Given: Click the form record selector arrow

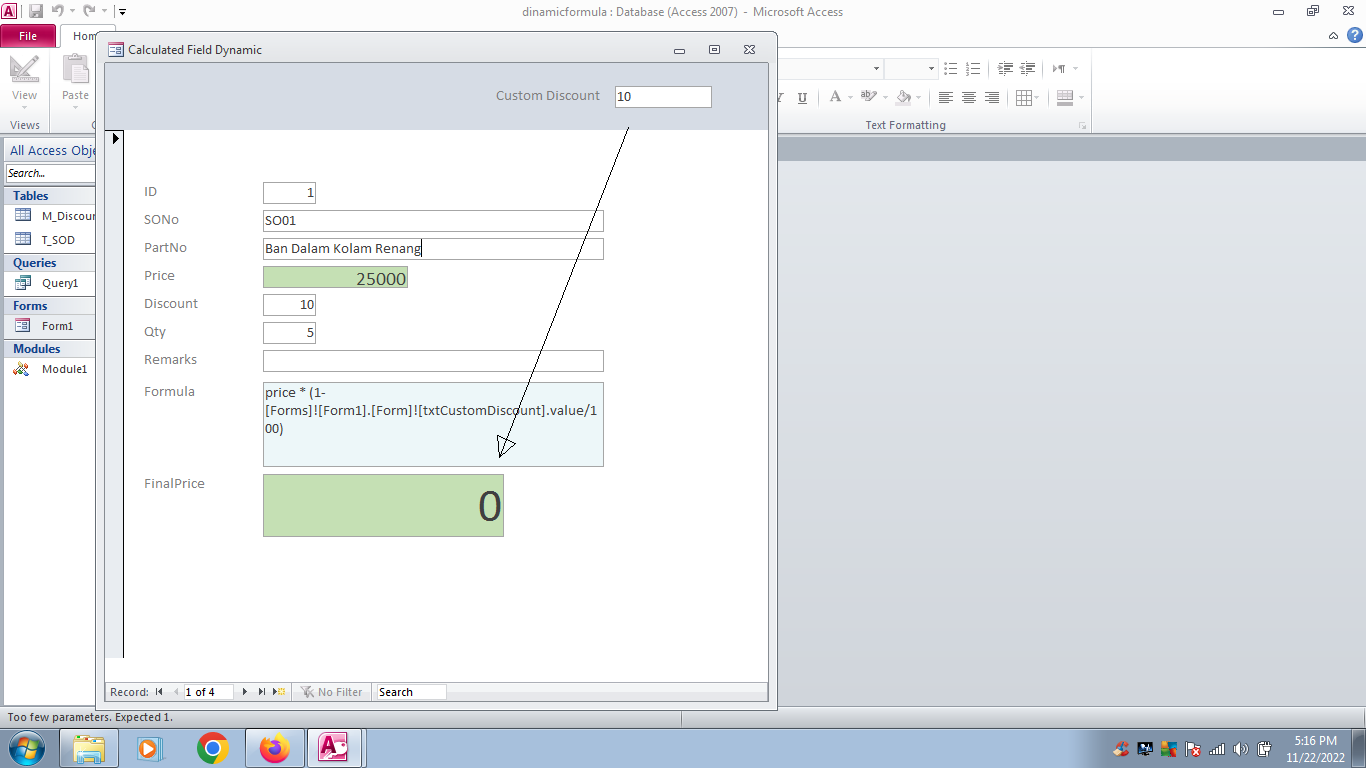Looking at the screenshot, I should [x=115, y=138].
